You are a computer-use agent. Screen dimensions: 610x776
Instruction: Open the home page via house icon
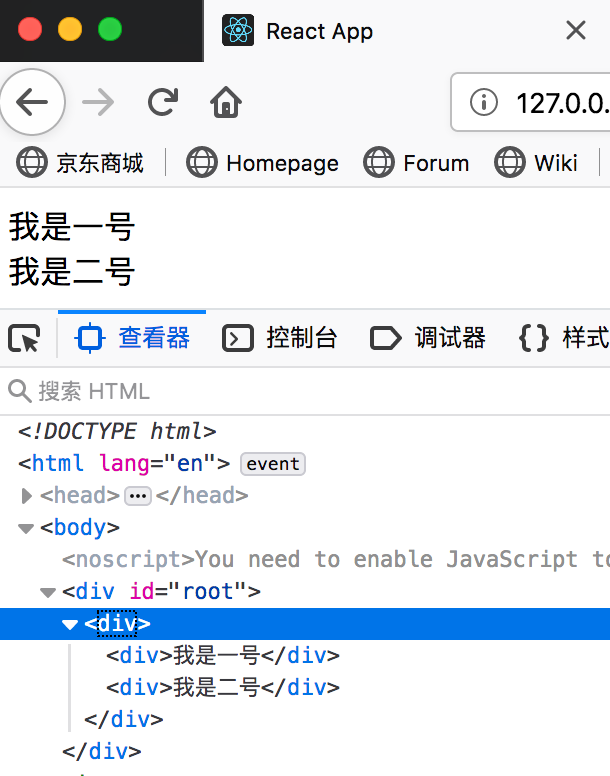(226, 102)
